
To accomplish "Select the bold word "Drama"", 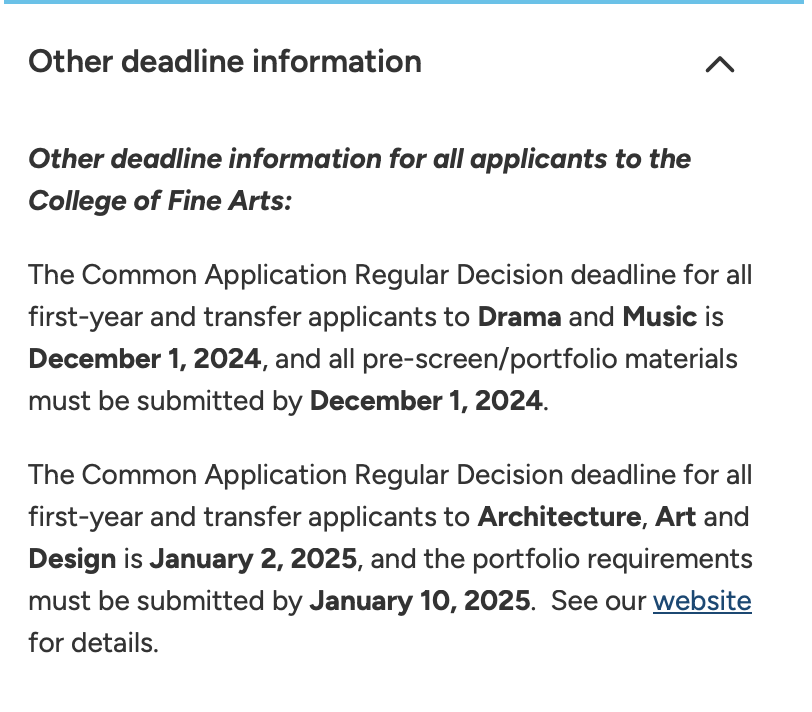I will coord(519,317).
